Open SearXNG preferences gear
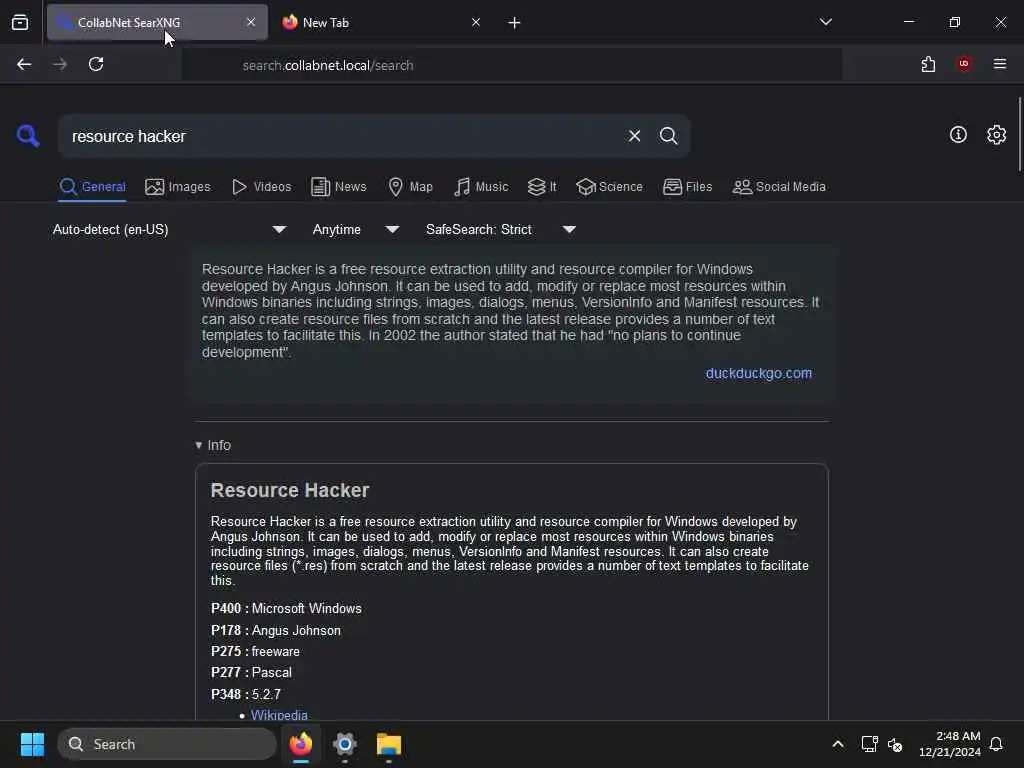The height and width of the screenshot is (768, 1024). pyautogui.click(x=996, y=135)
